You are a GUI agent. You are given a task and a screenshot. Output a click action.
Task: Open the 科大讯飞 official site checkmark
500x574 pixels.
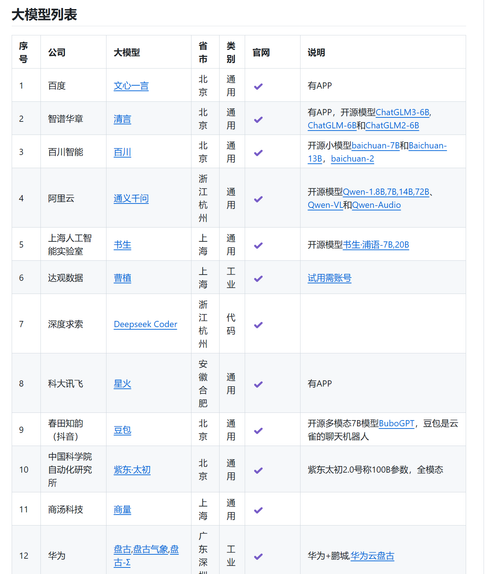258,384
